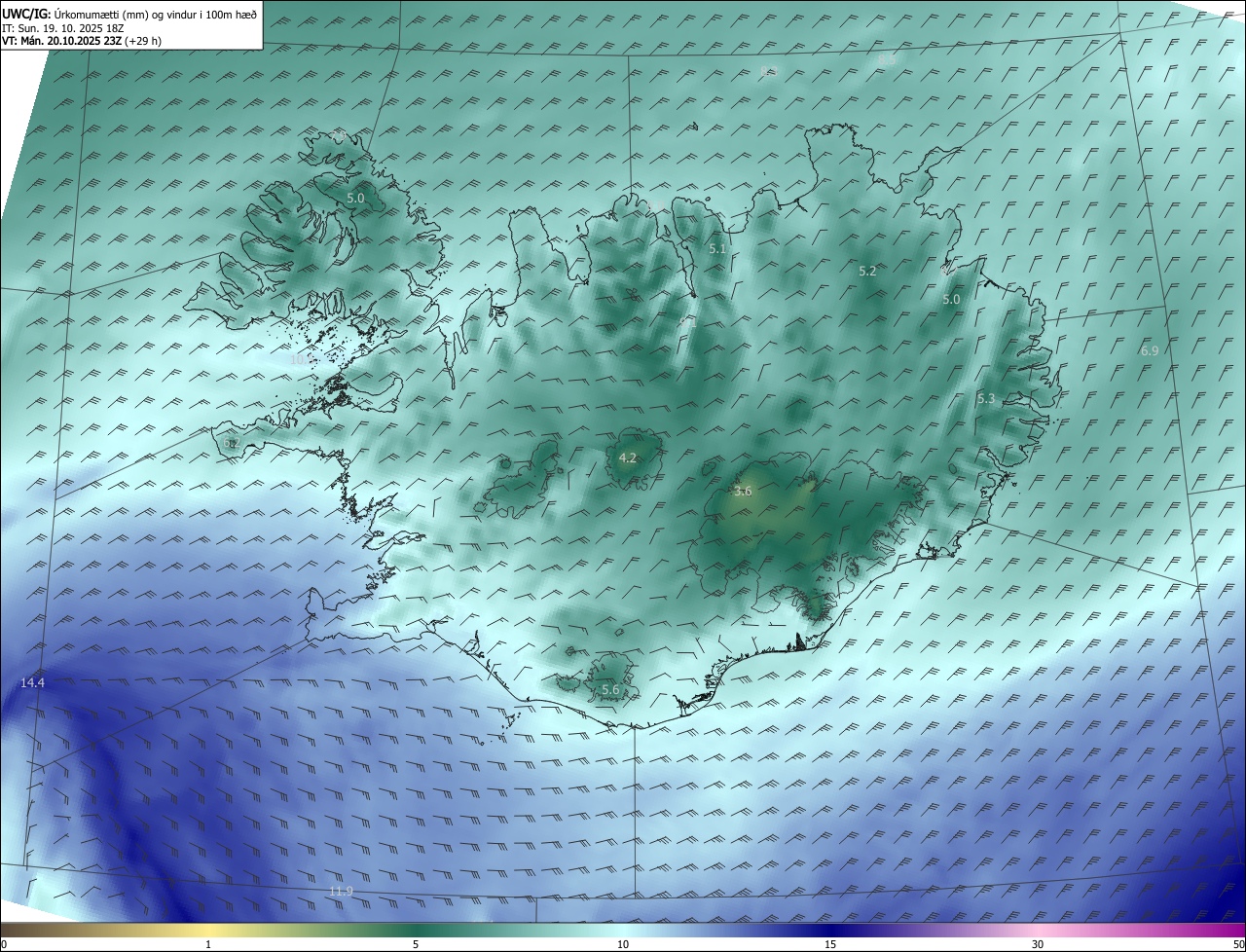This screenshot has height=952, width=1246.
Task: Select the 11.9 value near the bottom edge
Action: coord(341,891)
